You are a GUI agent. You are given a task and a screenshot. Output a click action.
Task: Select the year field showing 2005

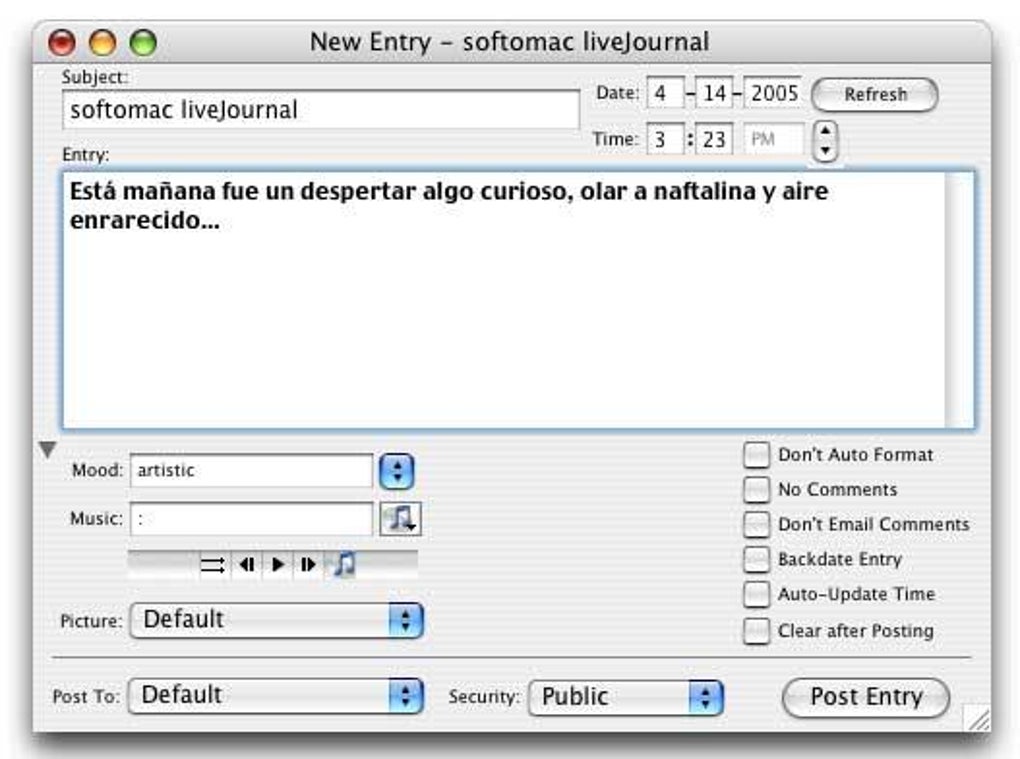[773, 93]
